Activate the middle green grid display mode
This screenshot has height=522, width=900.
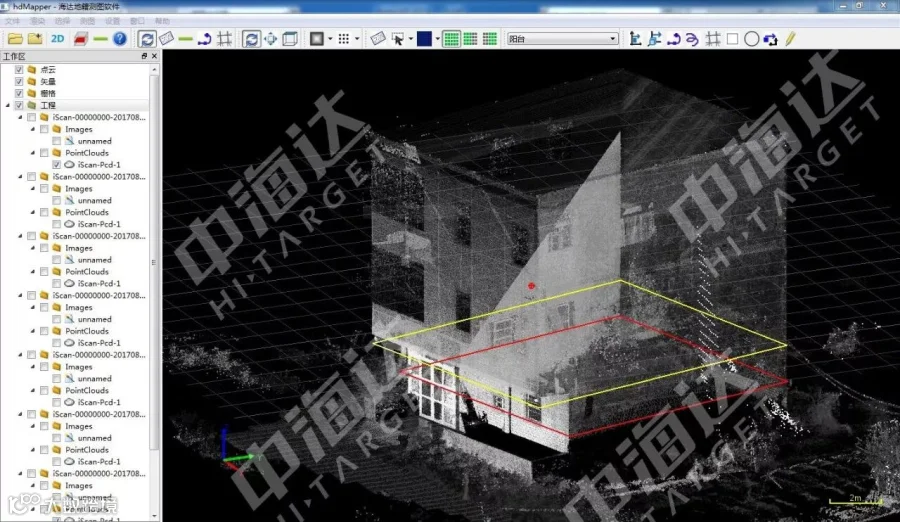click(470, 39)
